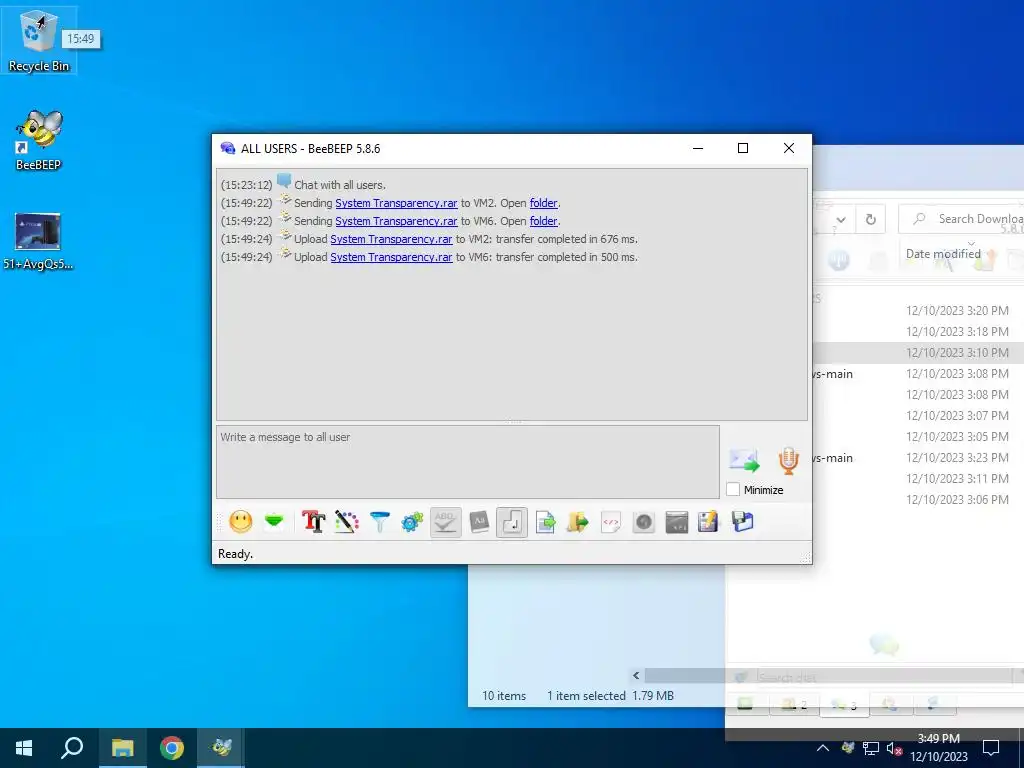
Task: Open the message filter funnel icon
Action: coord(379,522)
